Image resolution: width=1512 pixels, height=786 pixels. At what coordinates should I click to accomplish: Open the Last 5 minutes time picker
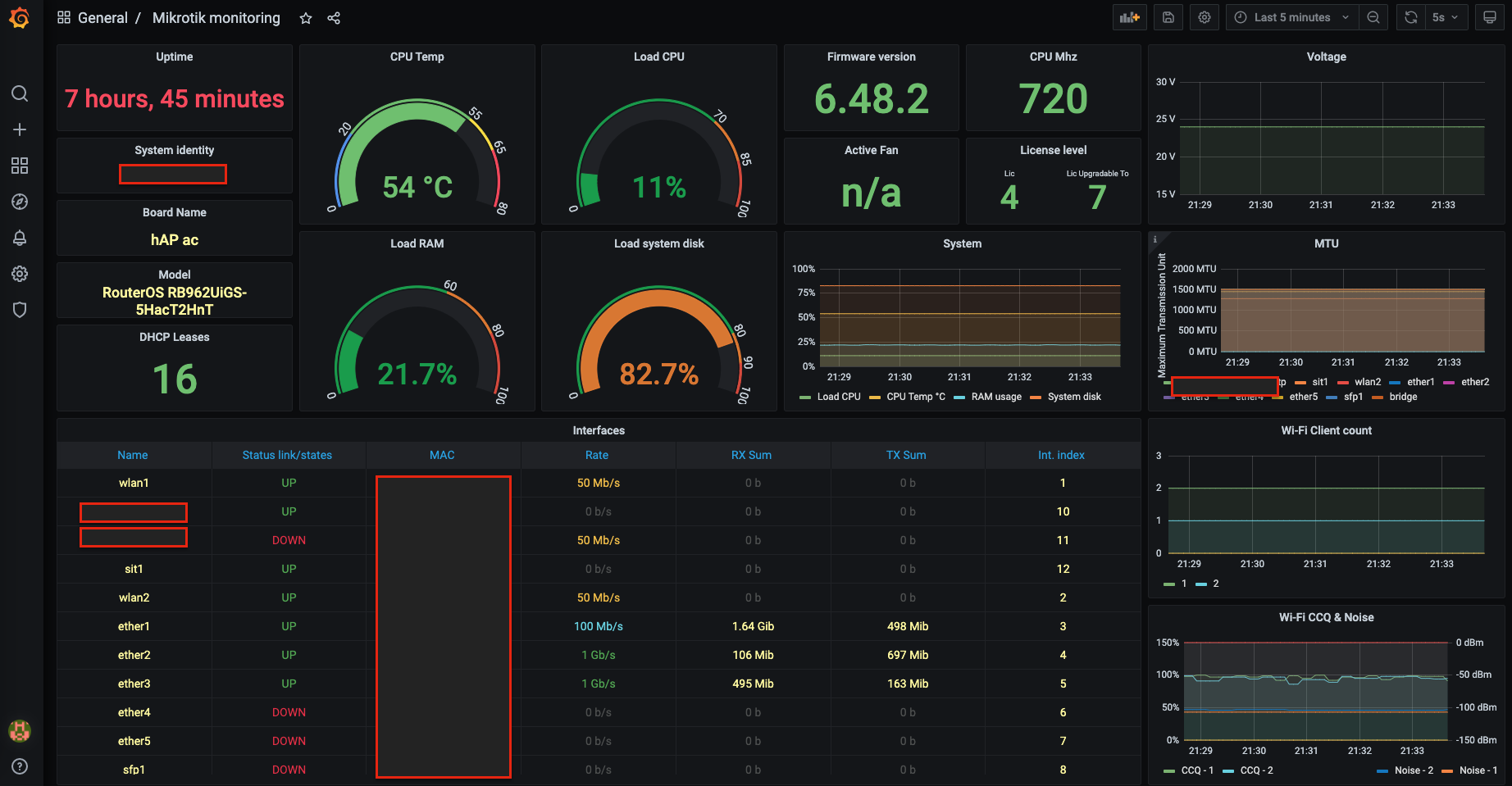click(x=1291, y=17)
